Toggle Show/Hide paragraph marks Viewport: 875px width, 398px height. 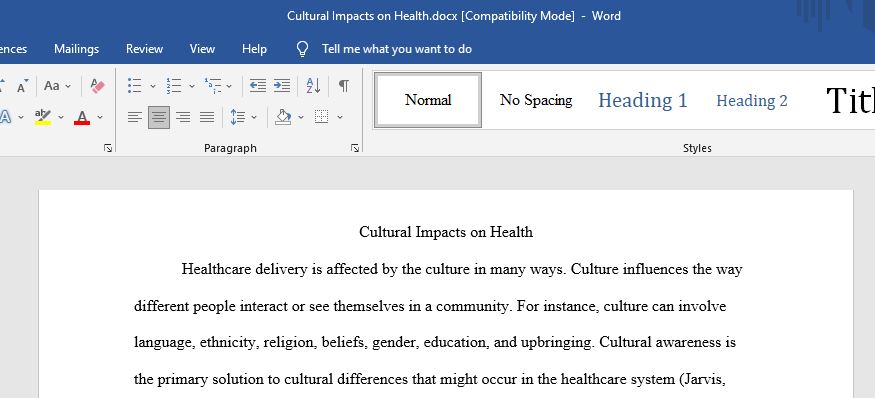click(x=344, y=85)
